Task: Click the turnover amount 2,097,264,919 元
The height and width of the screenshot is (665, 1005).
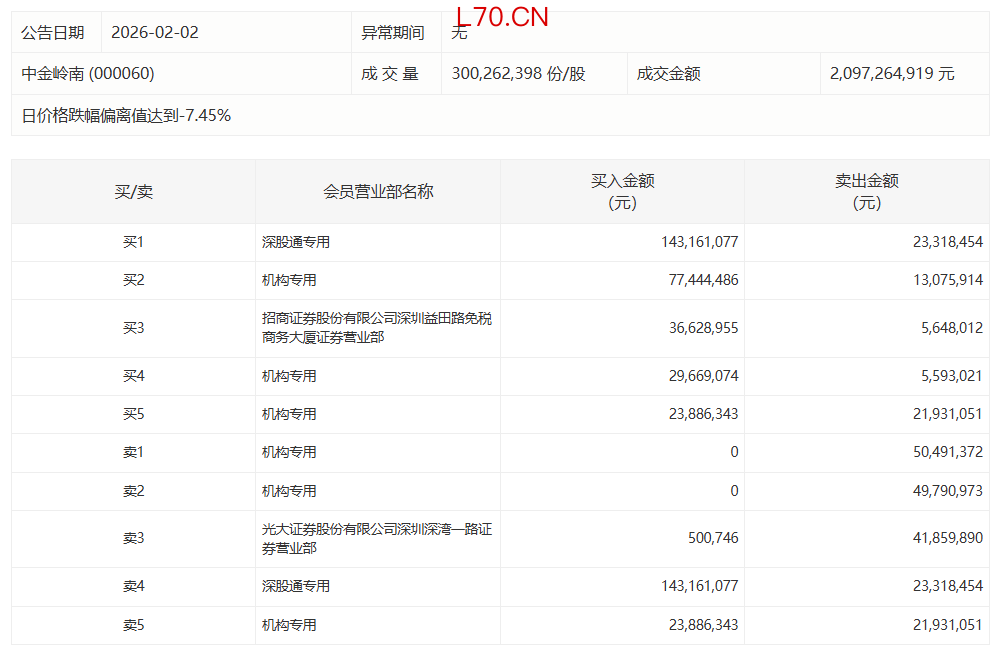Action: [892, 74]
